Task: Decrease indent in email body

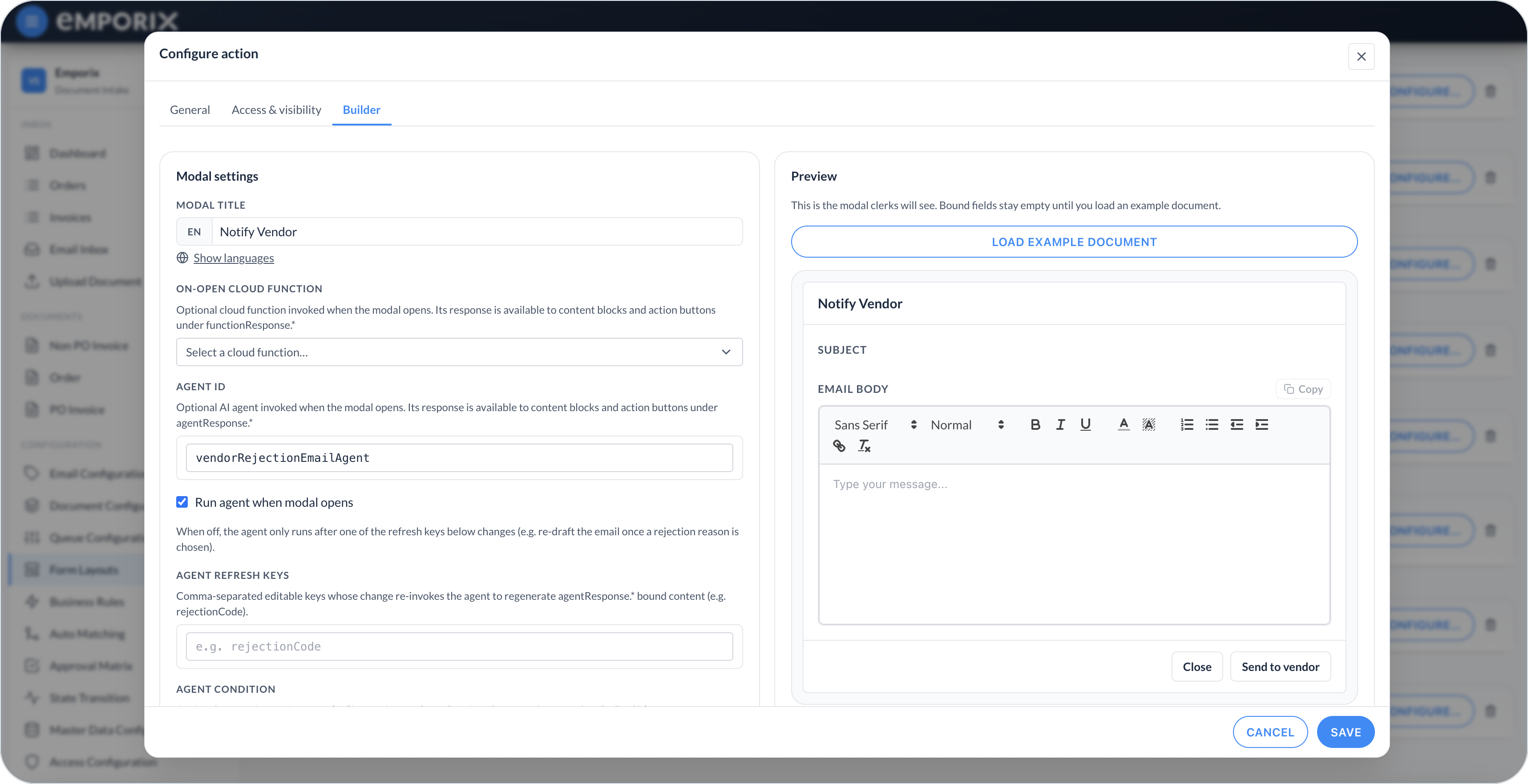Action: pos(1237,424)
